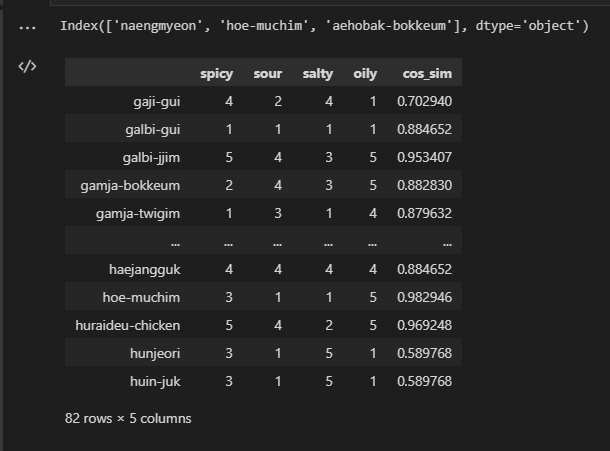Select the salty column header
This screenshot has width=610, height=451.
[x=318, y=73]
